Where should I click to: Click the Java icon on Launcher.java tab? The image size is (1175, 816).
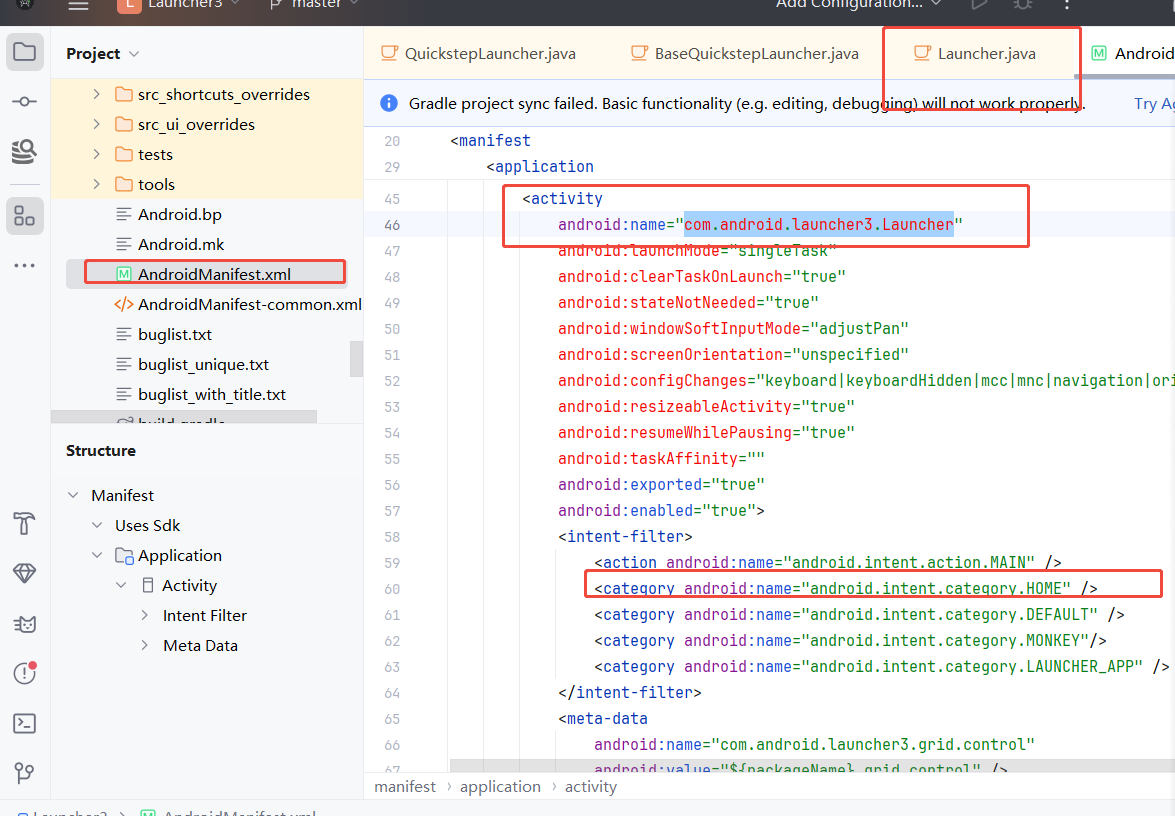point(922,52)
